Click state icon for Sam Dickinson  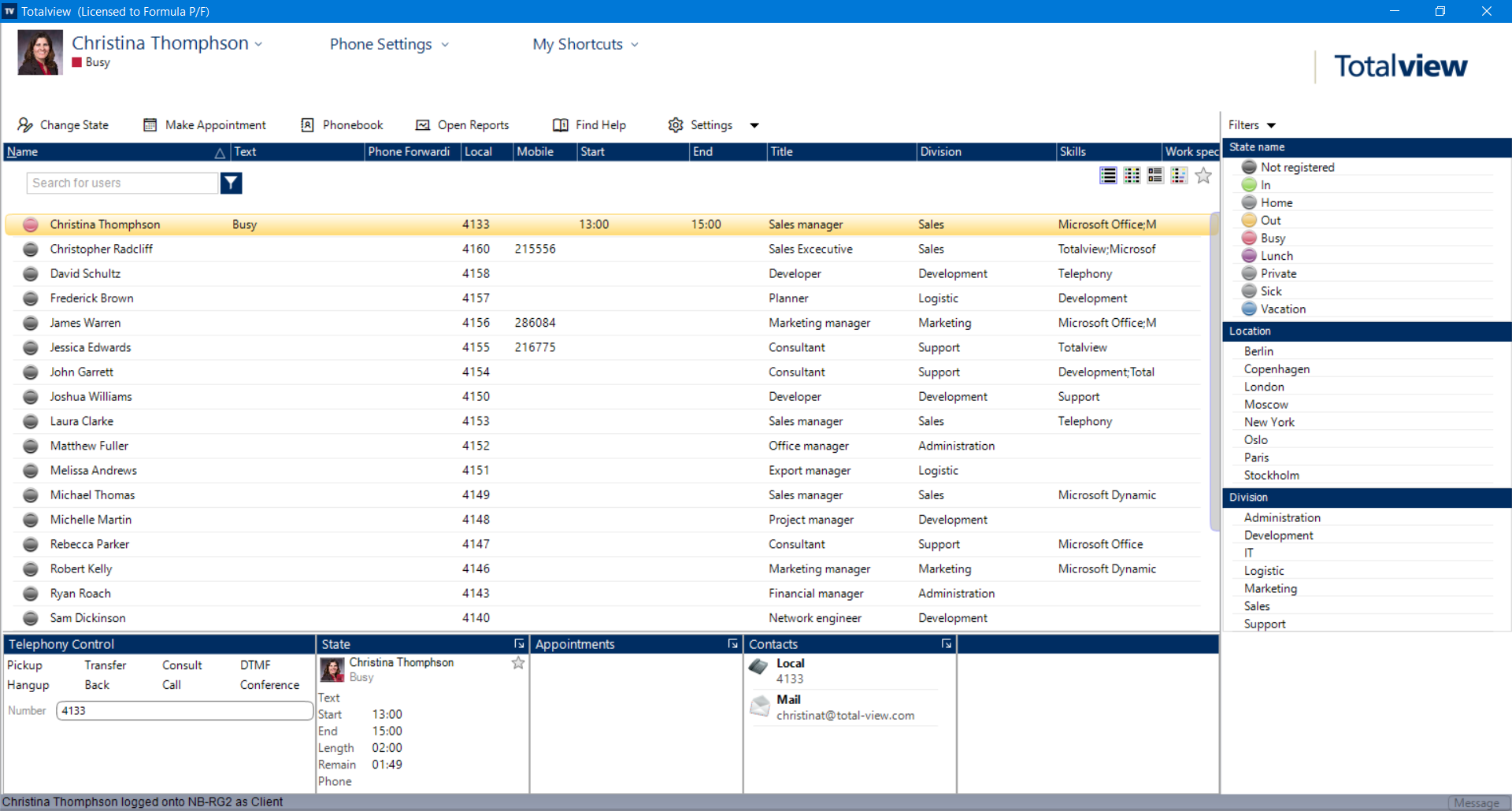(31, 618)
